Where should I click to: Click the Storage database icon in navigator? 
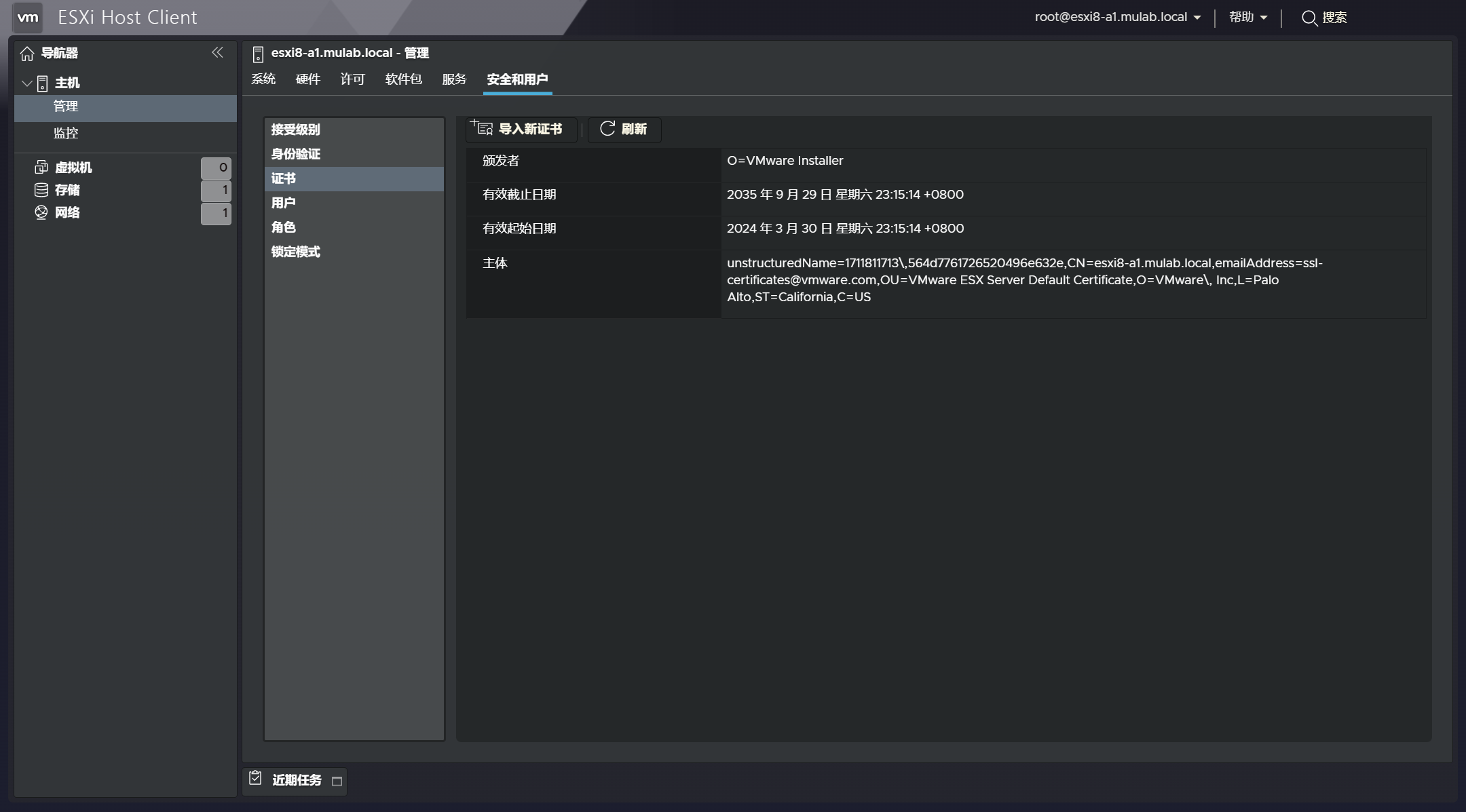click(x=41, y=190)
